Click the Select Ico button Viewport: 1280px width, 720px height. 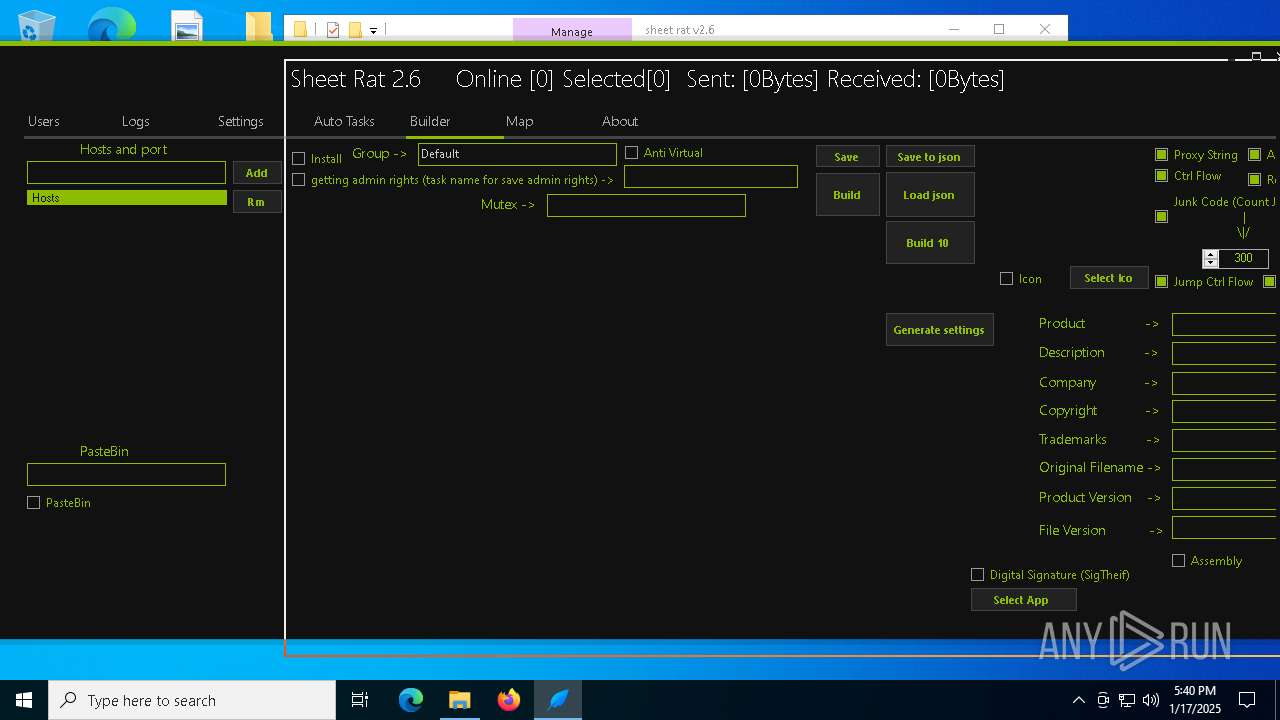pyautogui.click(x=1108, y=278)
